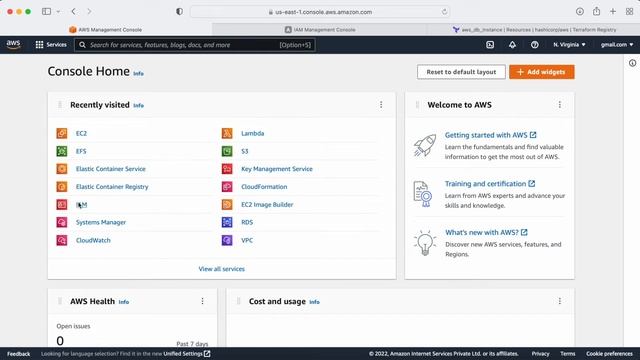Open the Lambda link
The width and height of the screenshot is (640, 360).
pos(253,133)
